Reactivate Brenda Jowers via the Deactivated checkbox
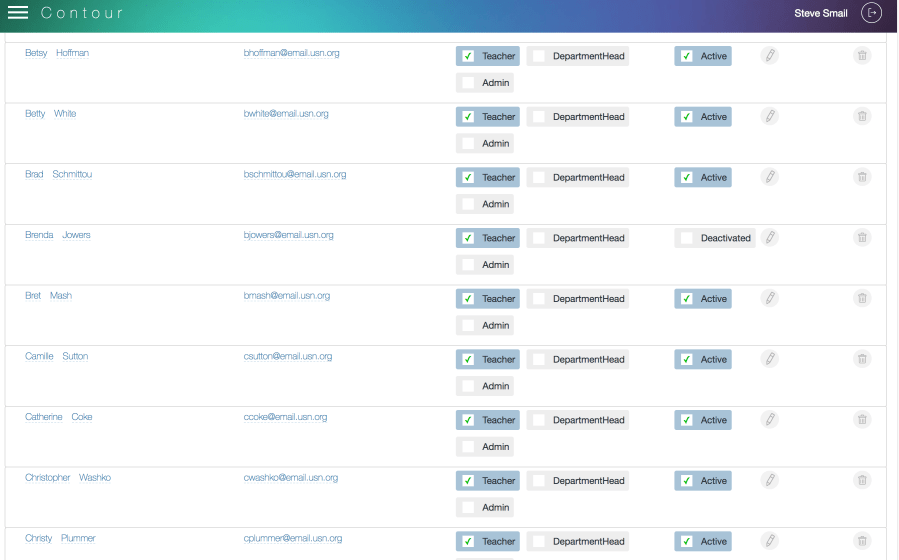The image size is (899, 560). tap(686, 238)
